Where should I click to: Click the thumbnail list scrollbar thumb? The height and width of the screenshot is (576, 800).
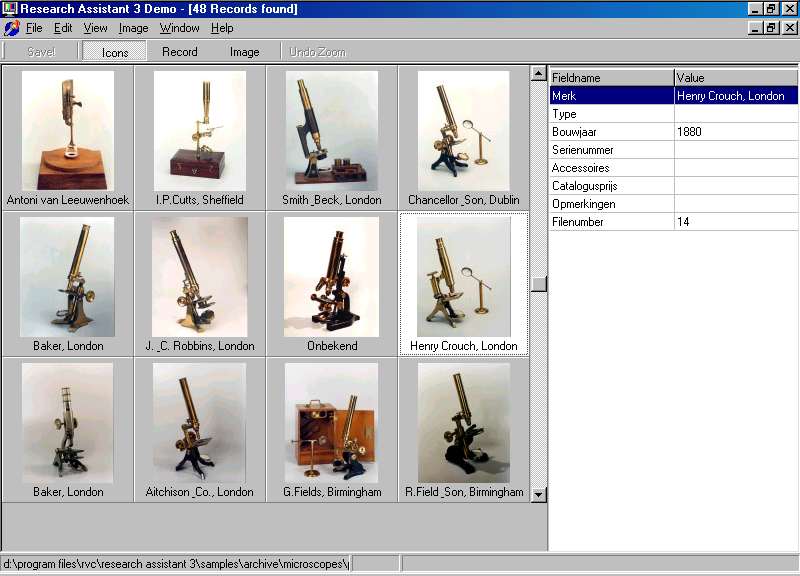point(539,284)
